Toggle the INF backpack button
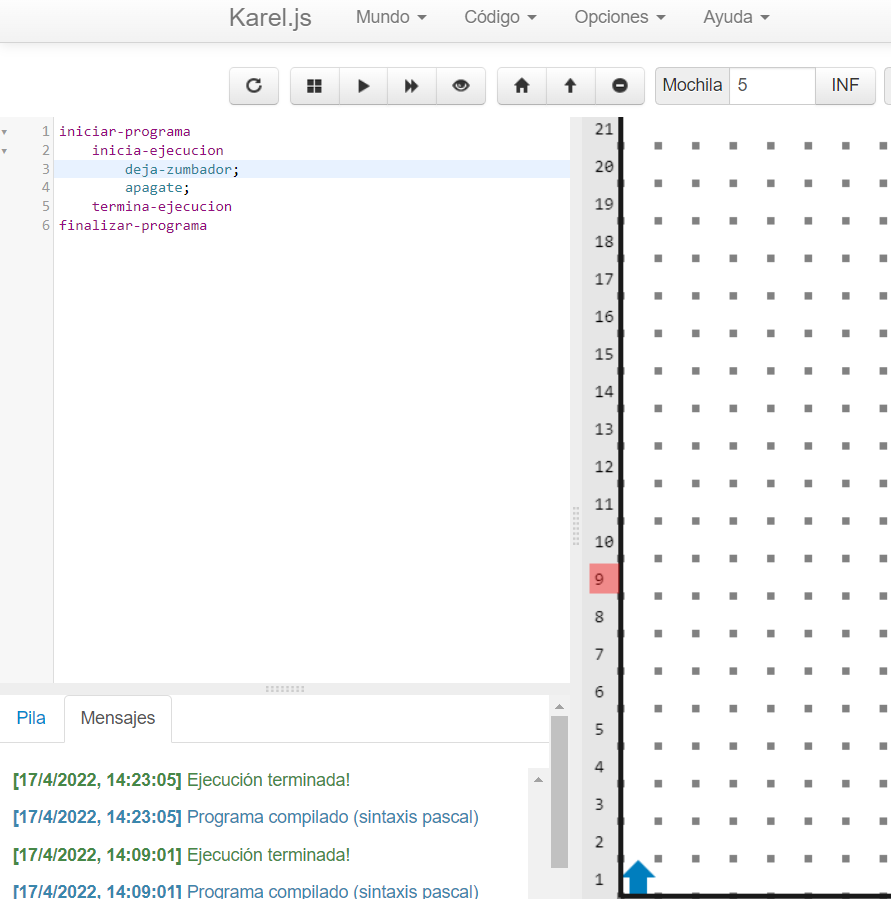Image resolution: width=891 pixels, height=899 pixels. [x=845, y=86]
